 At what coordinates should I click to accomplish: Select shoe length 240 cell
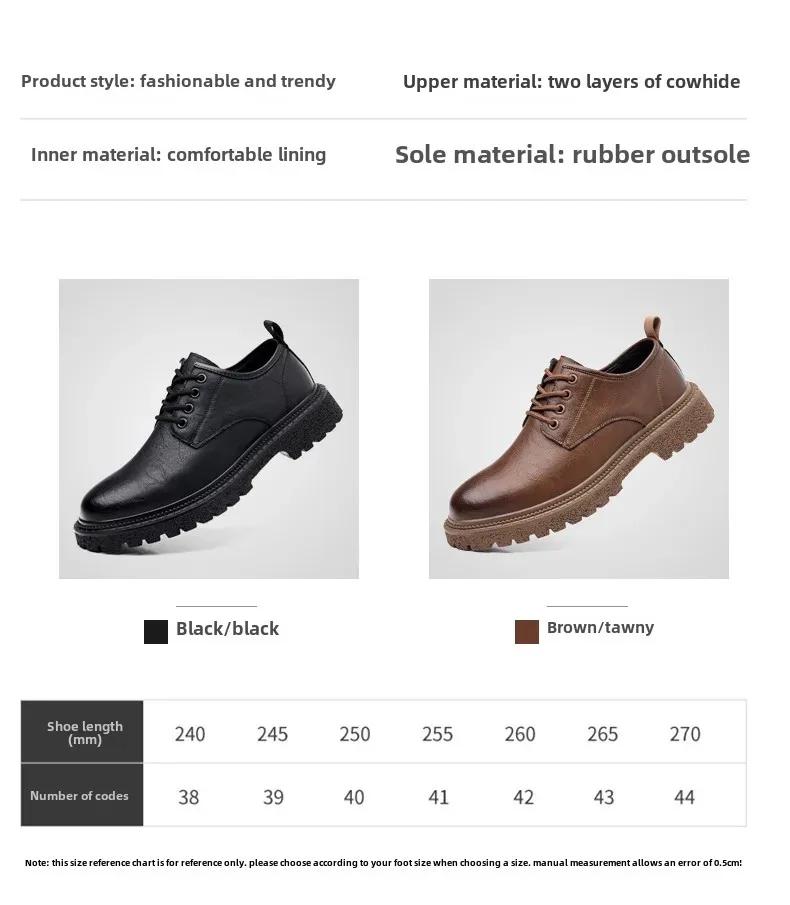[x=190, y=734]
